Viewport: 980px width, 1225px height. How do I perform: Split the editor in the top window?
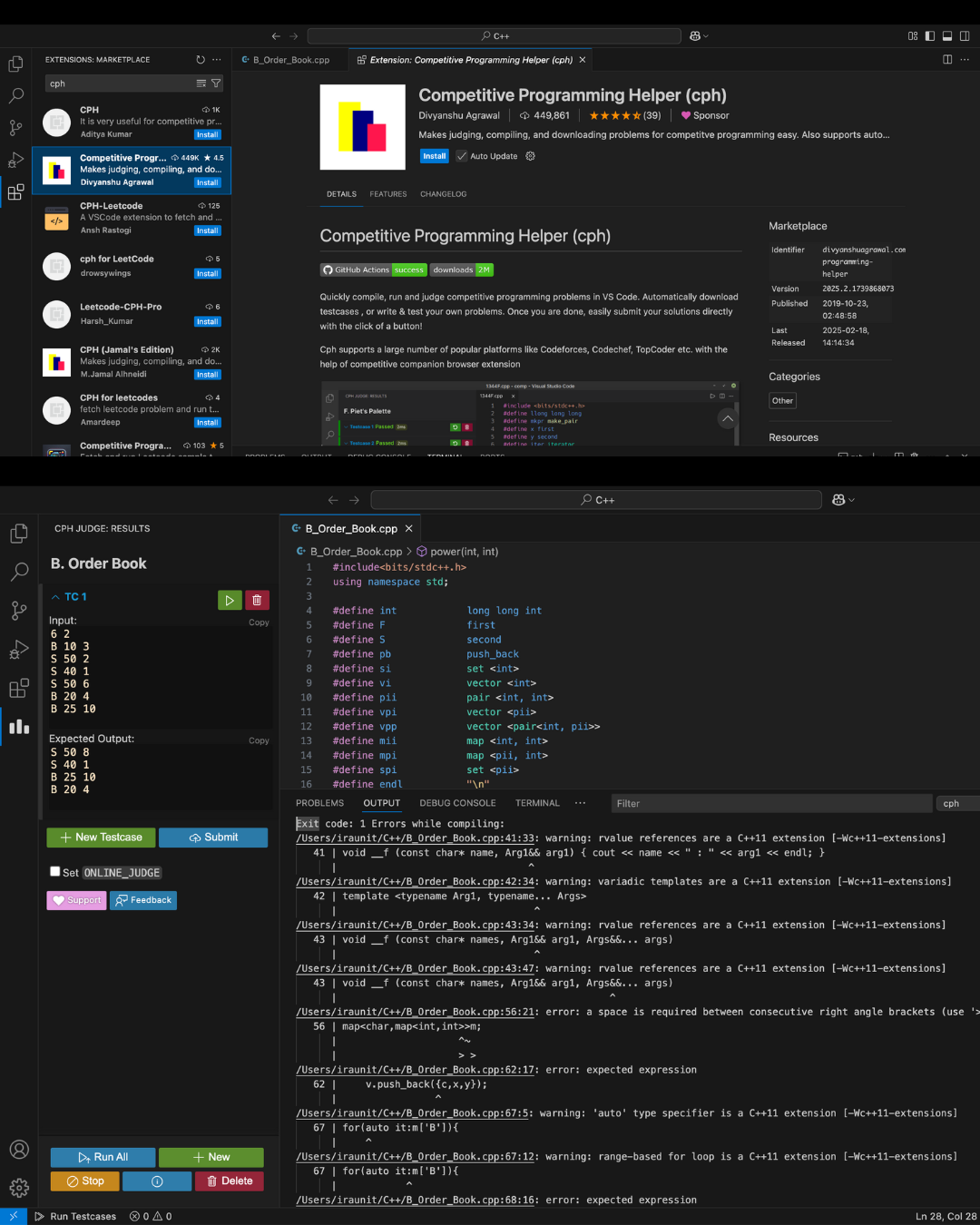[x=947, y=60]
